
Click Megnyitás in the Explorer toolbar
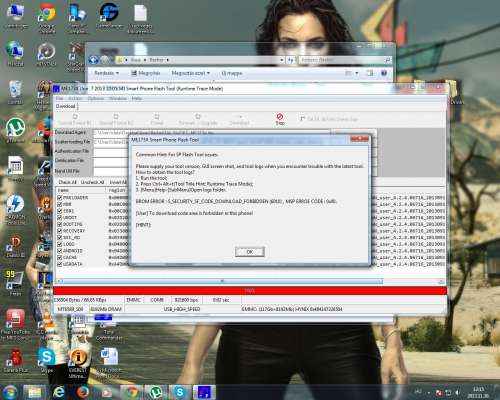[146, 73]
